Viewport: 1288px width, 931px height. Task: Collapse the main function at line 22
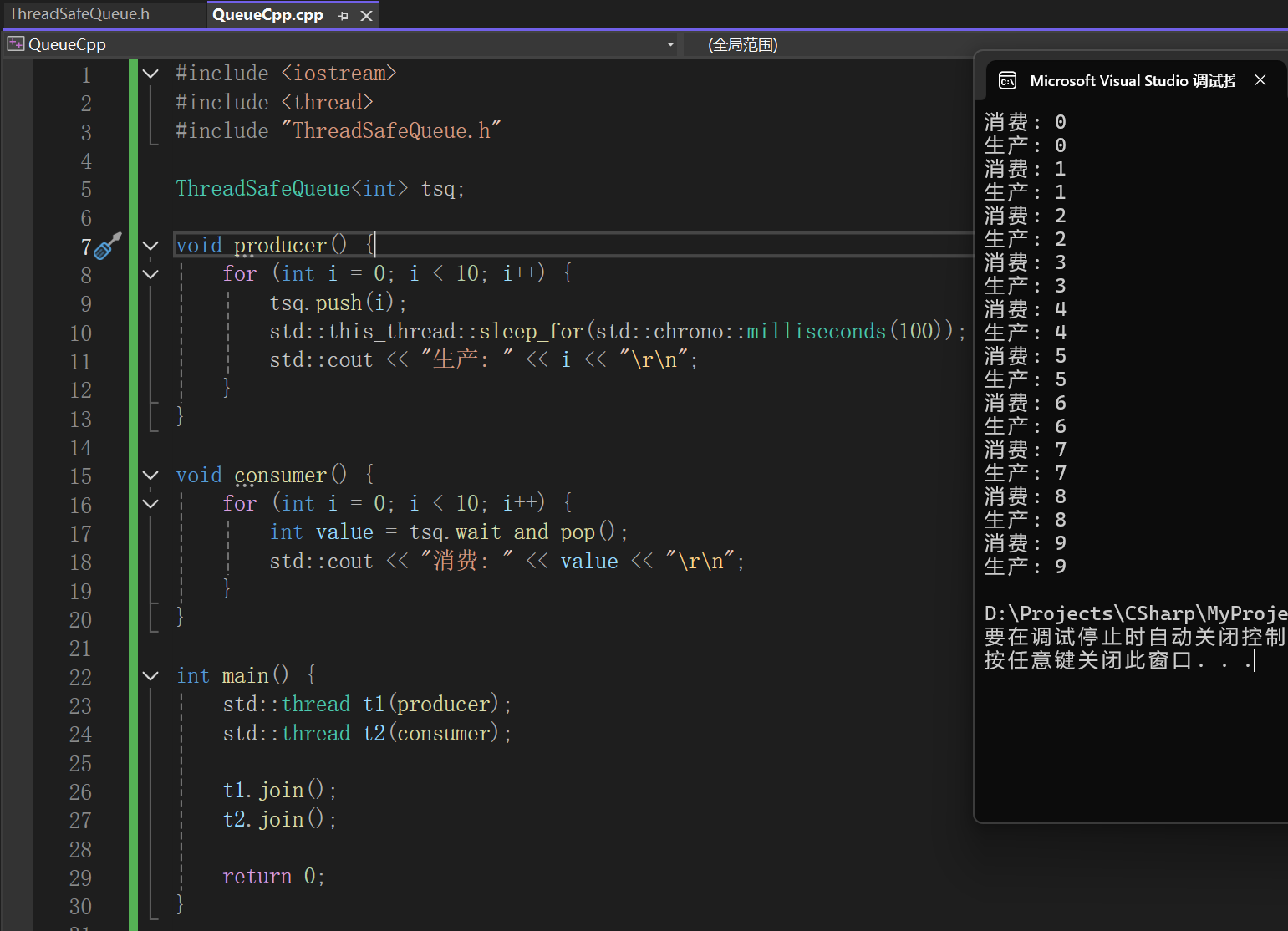point(150,676)
